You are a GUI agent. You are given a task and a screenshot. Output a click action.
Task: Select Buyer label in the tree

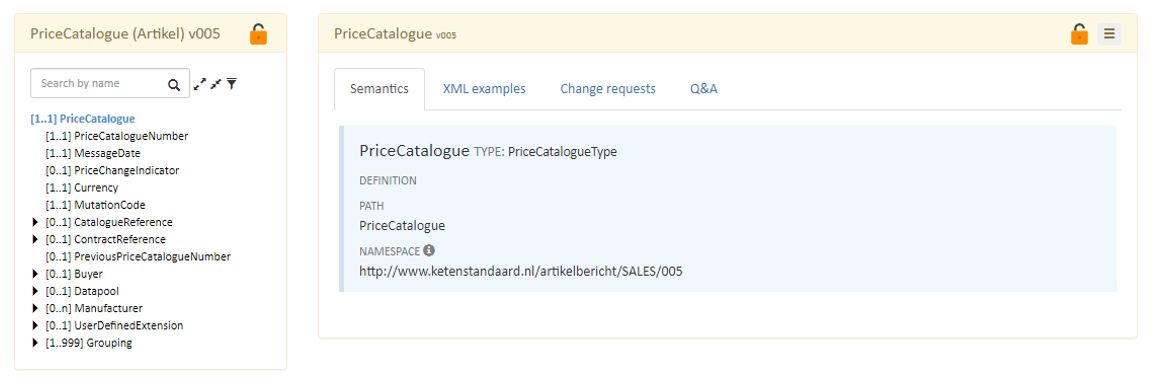[x=73, y=274]
